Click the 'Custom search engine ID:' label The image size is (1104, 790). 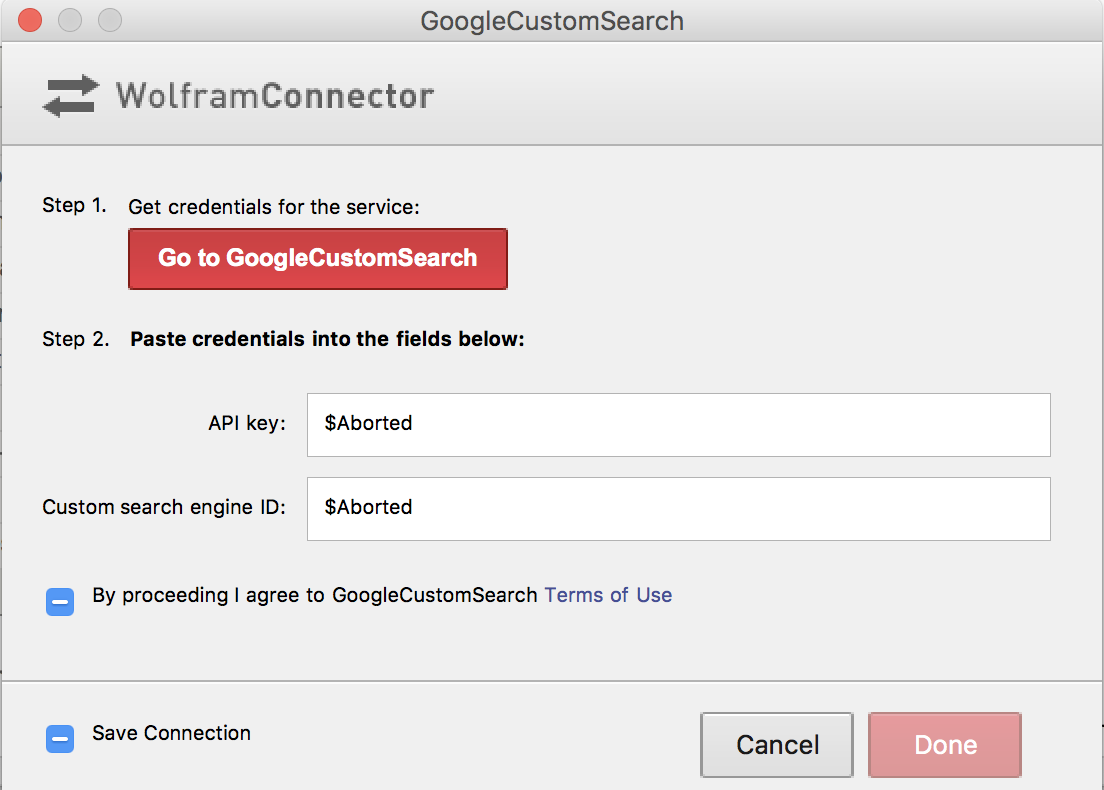pos(164,507)
